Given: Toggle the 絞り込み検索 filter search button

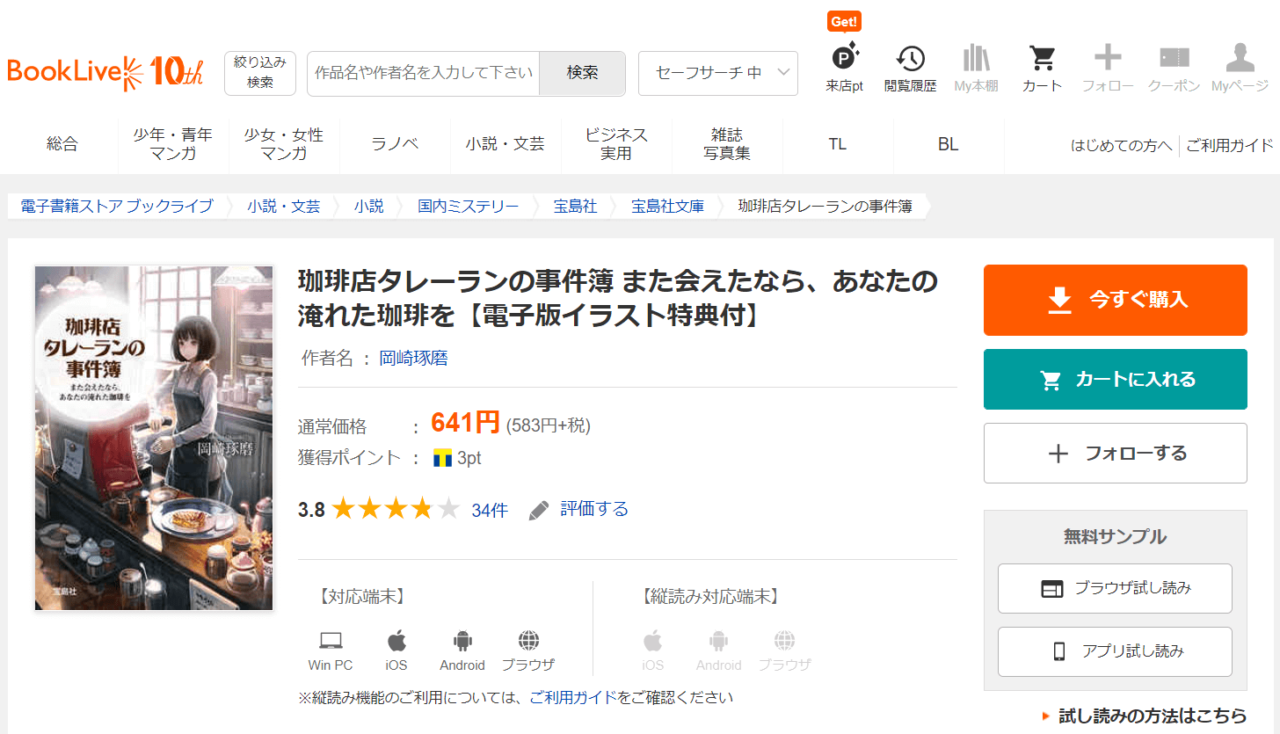Looking at the screenshot, I should click(x=260, y=73).
